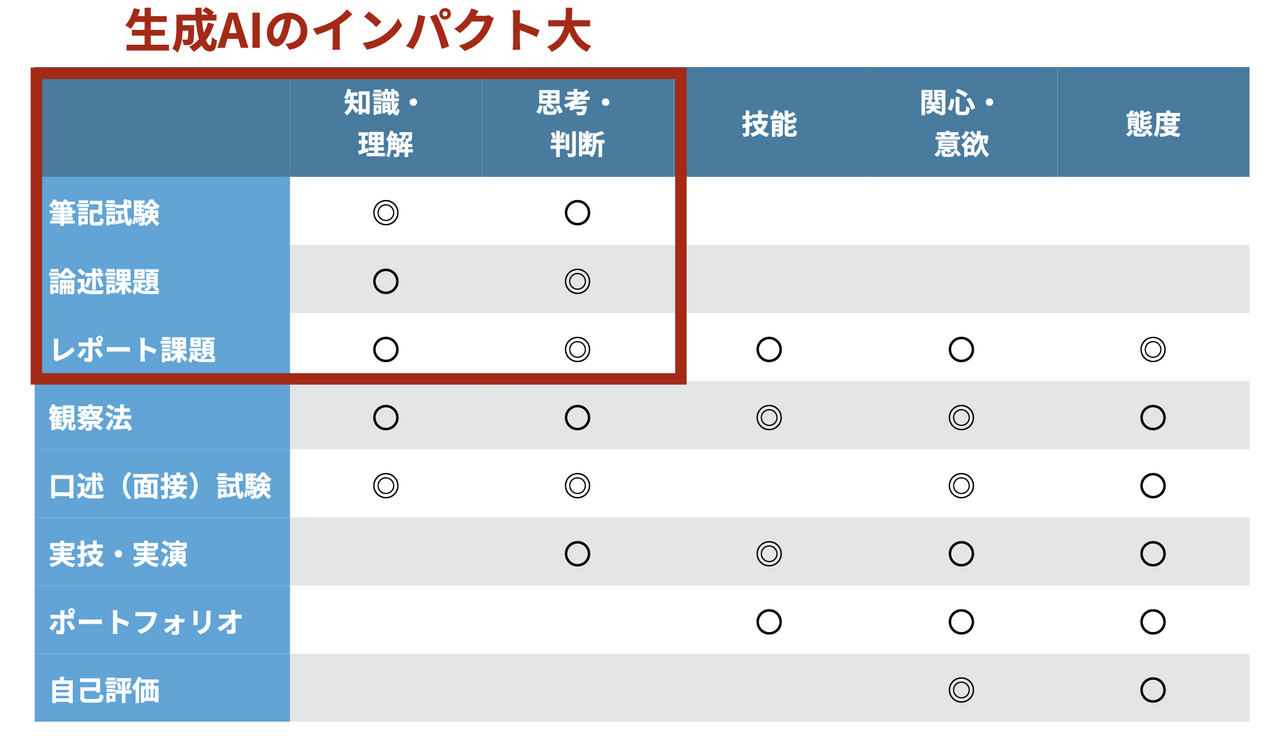Viewport: 1280px width, 736px height.
Task: Click the ポートフォリオ row label
Action: point(146,622)
